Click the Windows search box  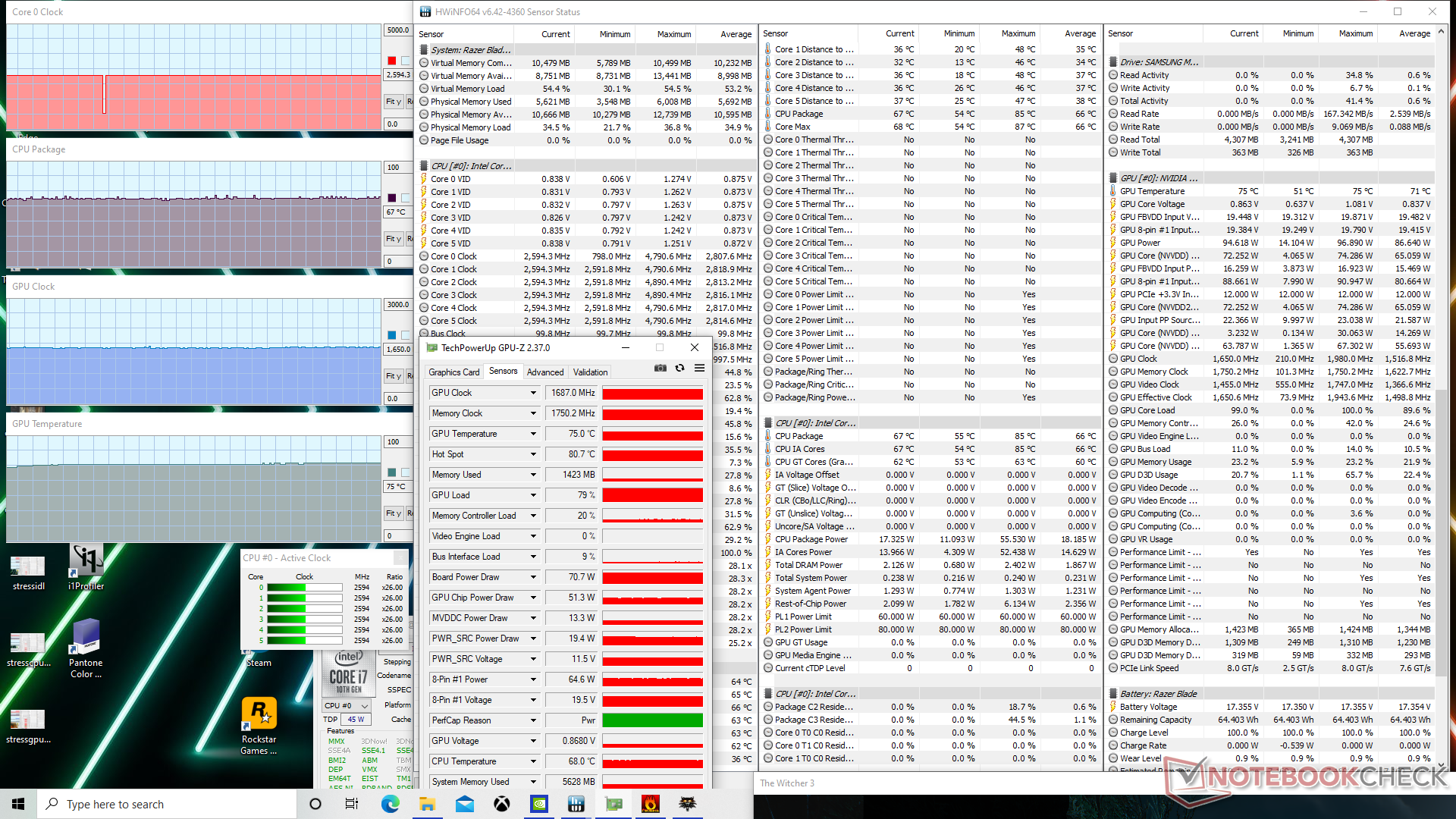(167, 804)
